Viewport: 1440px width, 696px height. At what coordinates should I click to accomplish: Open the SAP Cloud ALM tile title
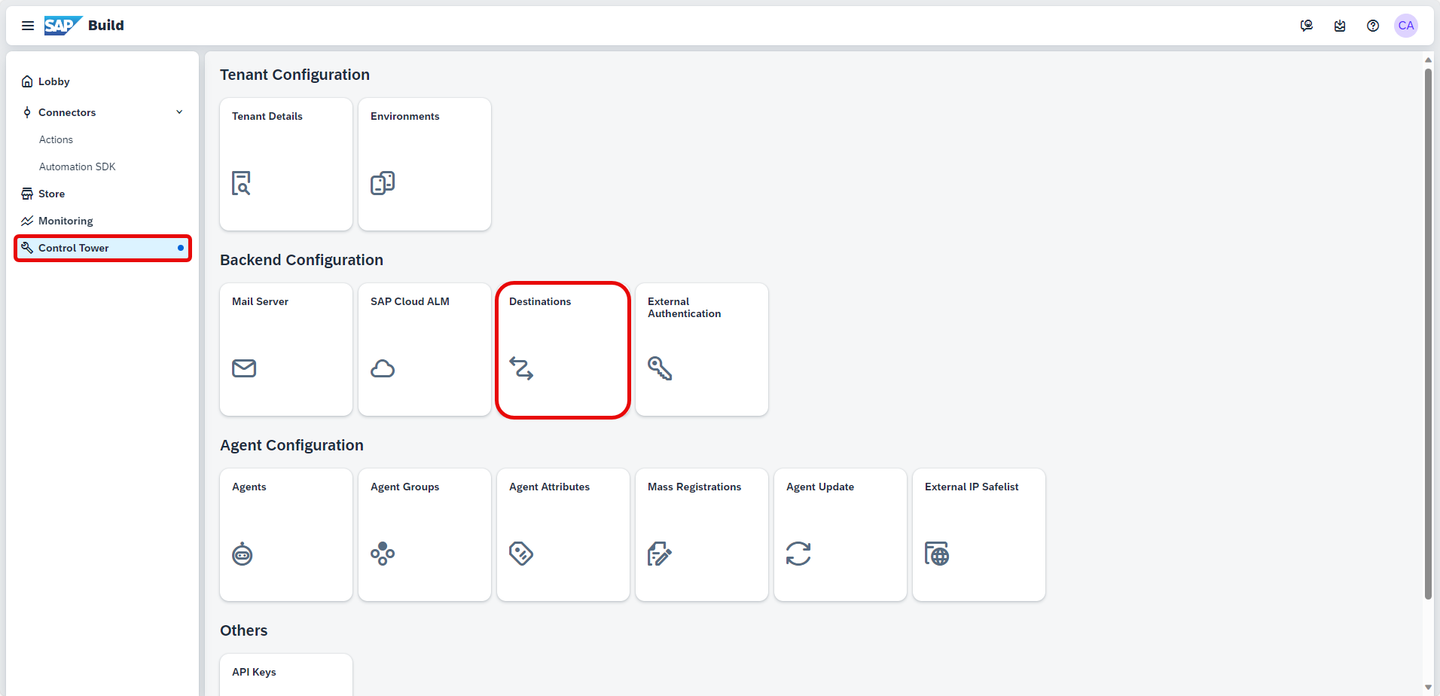tap(410, 302)
